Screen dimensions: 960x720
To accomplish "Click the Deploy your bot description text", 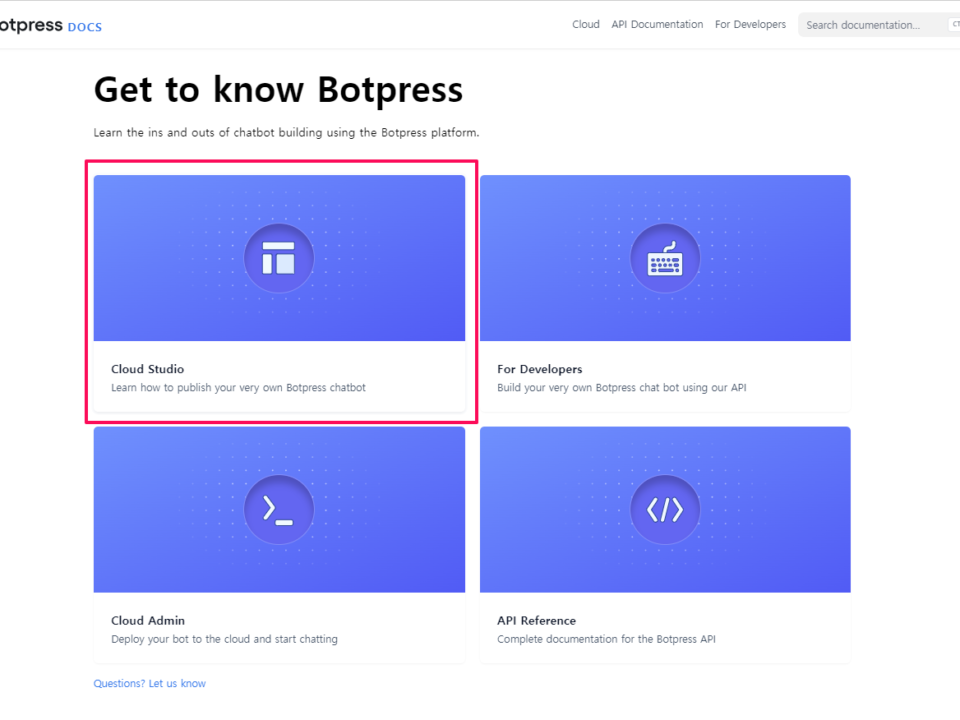I will pos(224,638).
